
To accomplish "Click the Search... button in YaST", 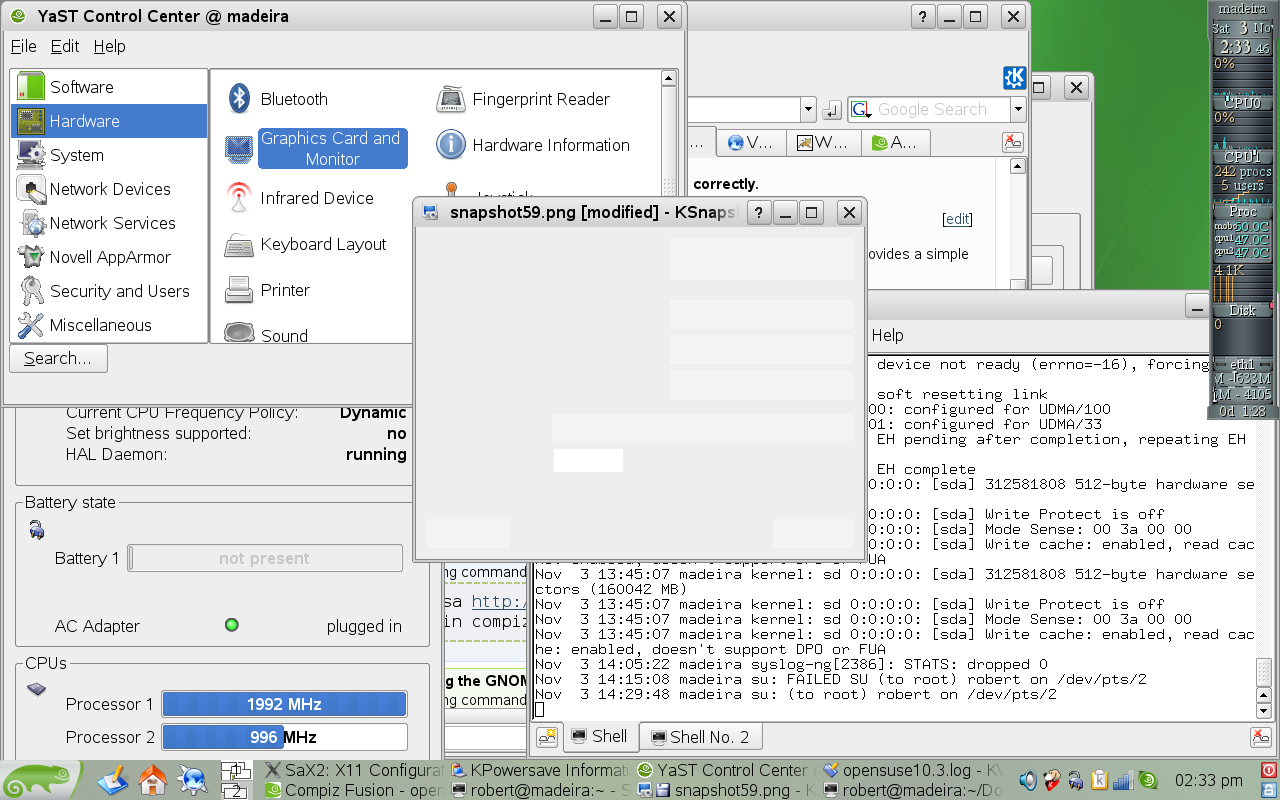I will click(x=58, y=358).
